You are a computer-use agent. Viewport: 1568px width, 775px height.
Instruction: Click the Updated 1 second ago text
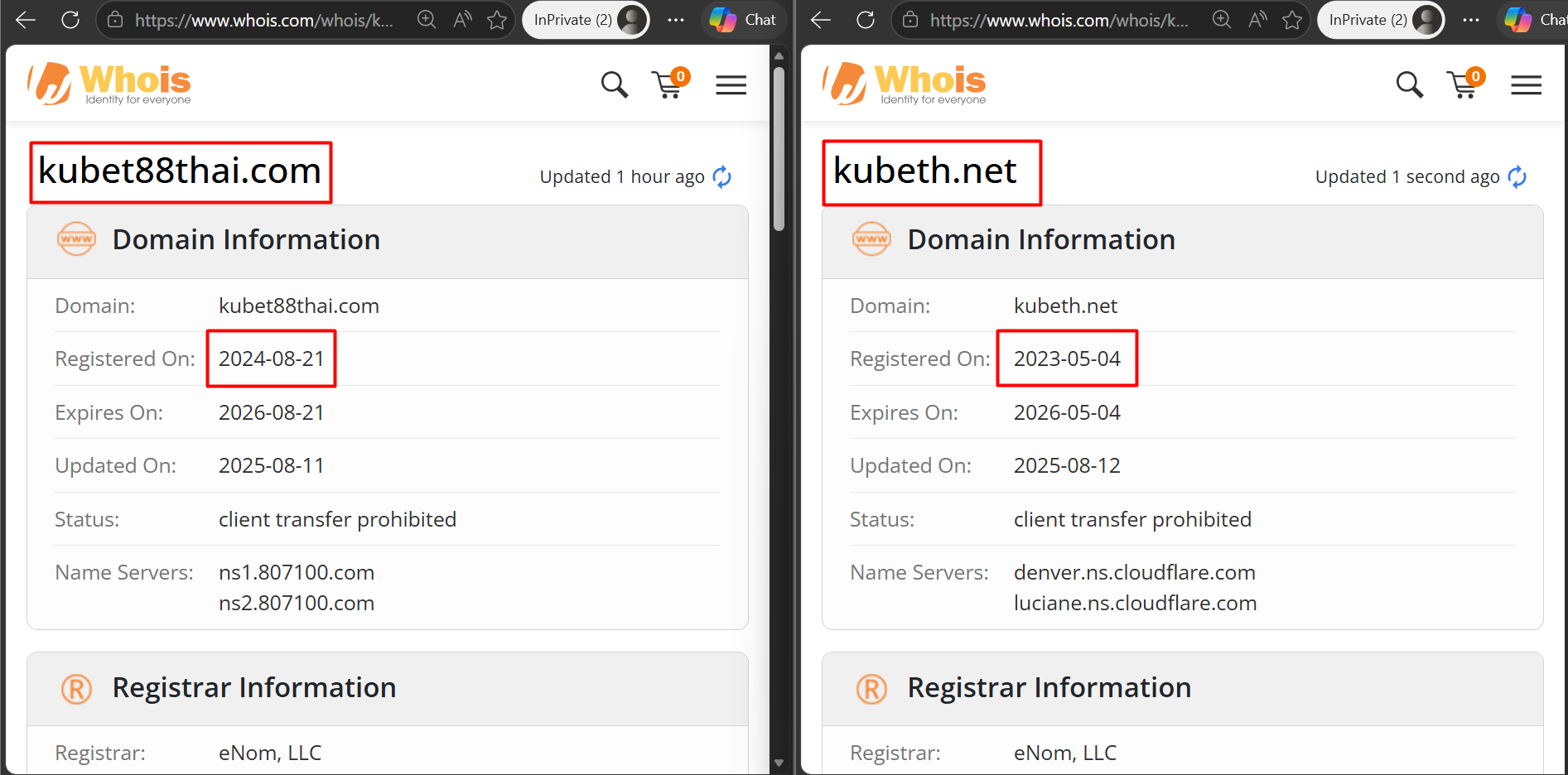1407,176
